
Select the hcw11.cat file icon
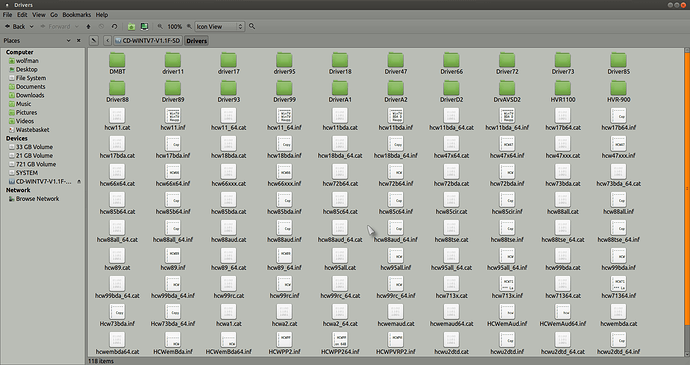click(117, 116)
